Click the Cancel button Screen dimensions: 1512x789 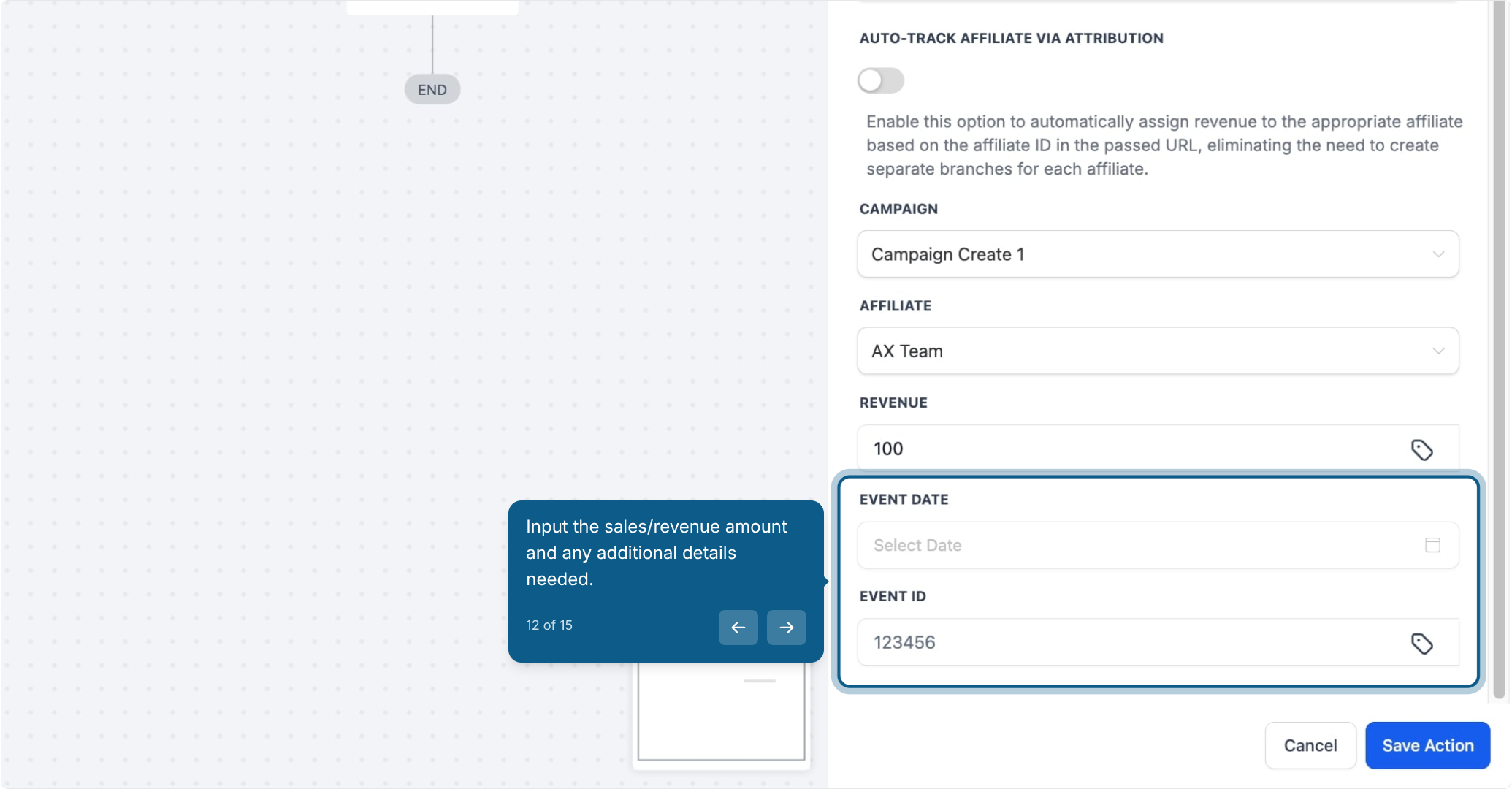1310,745
